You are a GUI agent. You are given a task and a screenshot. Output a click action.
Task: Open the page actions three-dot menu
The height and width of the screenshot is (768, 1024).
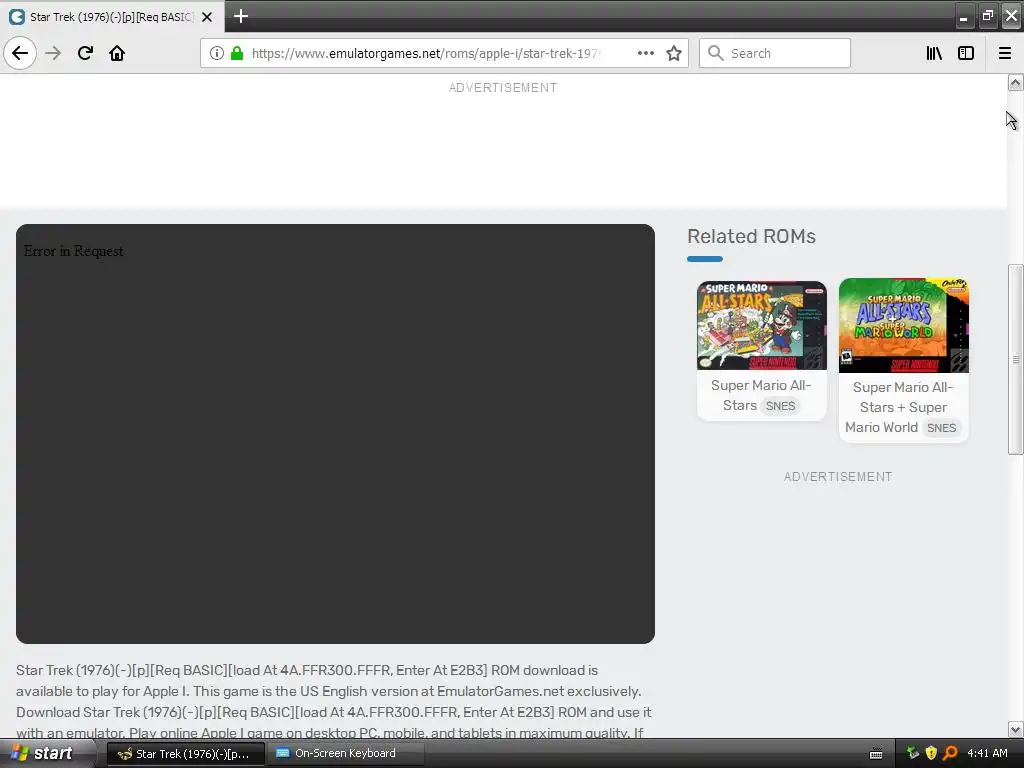[645, 54]
